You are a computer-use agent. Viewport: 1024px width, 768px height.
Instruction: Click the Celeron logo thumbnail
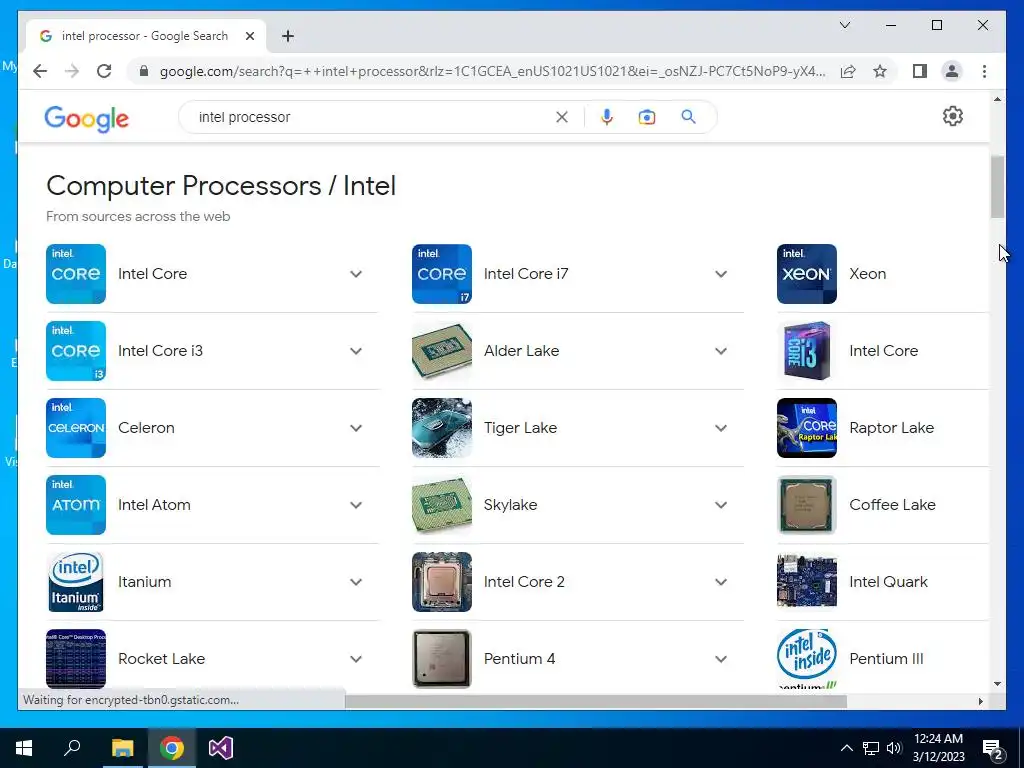point(76,428)
